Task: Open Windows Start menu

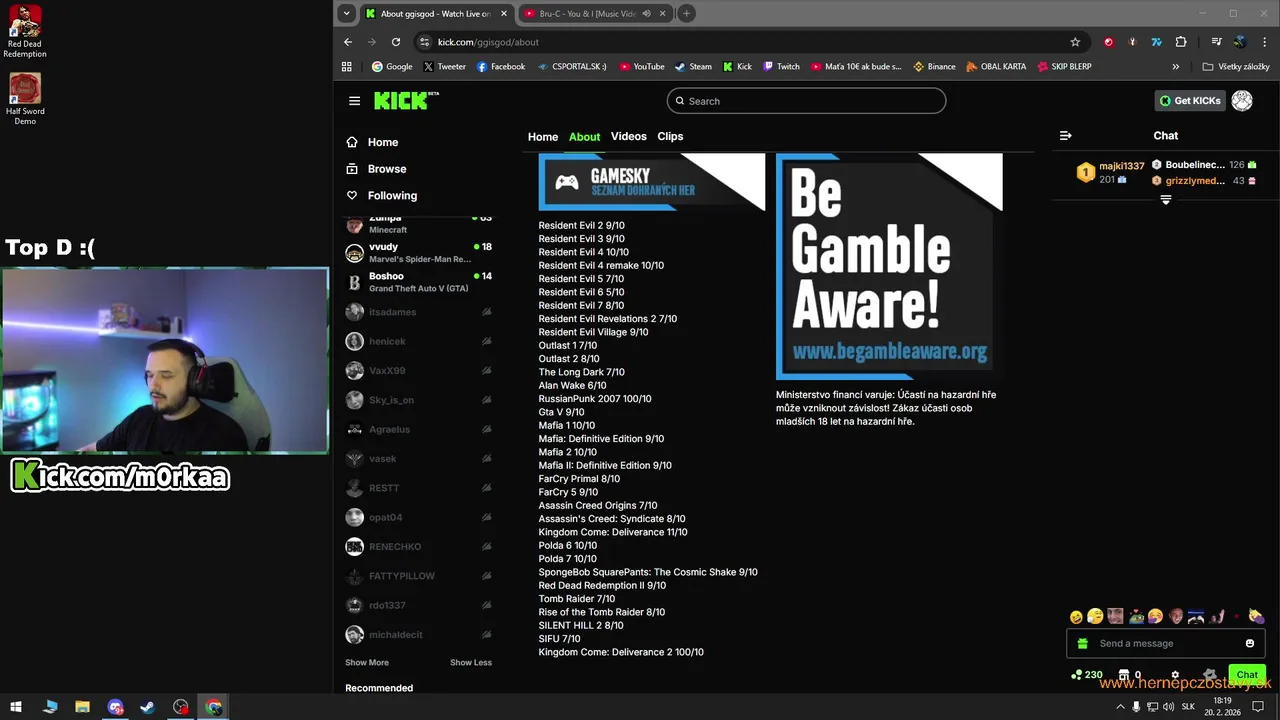Action: (16, 707)
